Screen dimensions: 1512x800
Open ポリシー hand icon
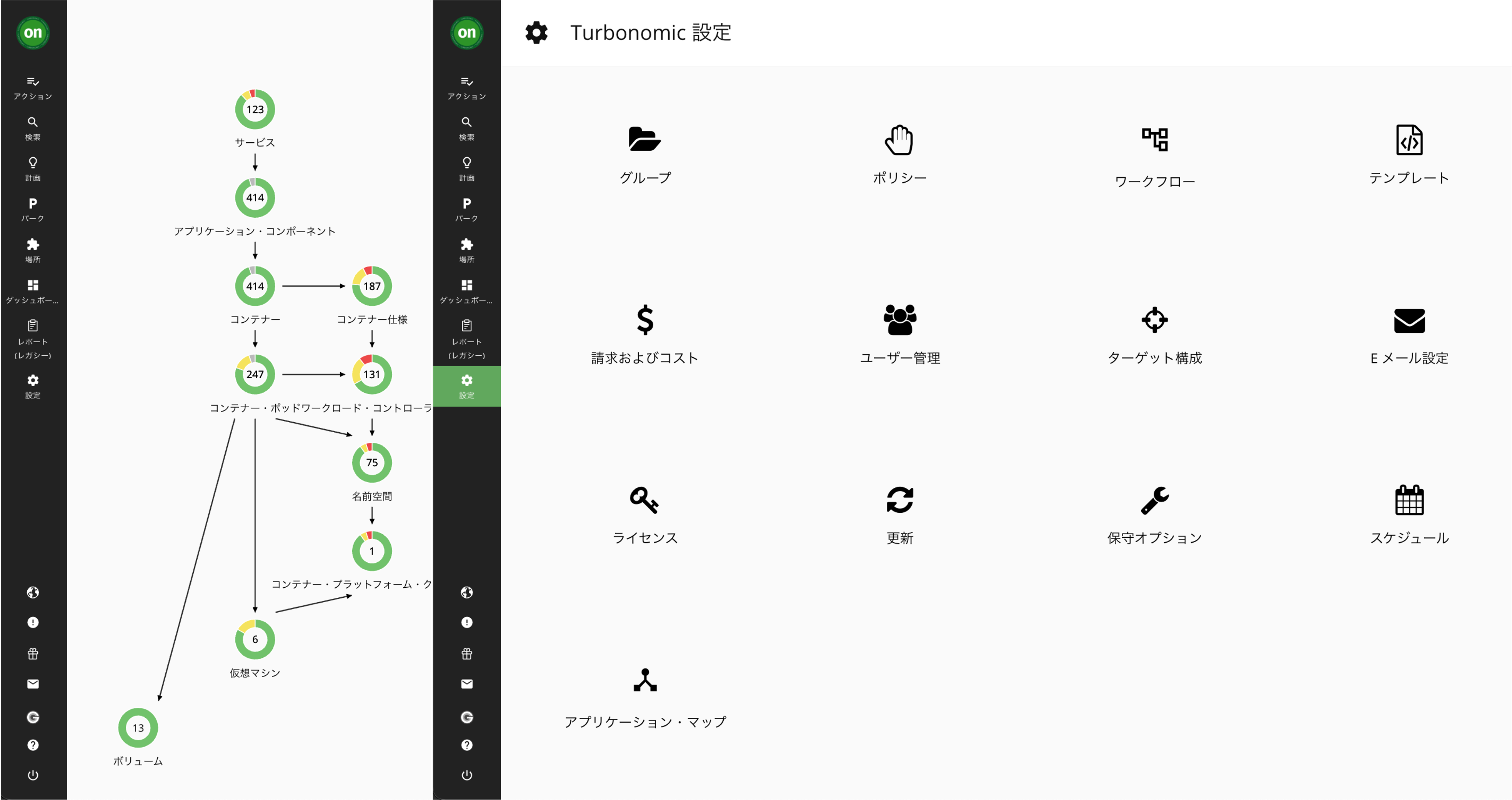pyautogui.click(x=899, y=140)
